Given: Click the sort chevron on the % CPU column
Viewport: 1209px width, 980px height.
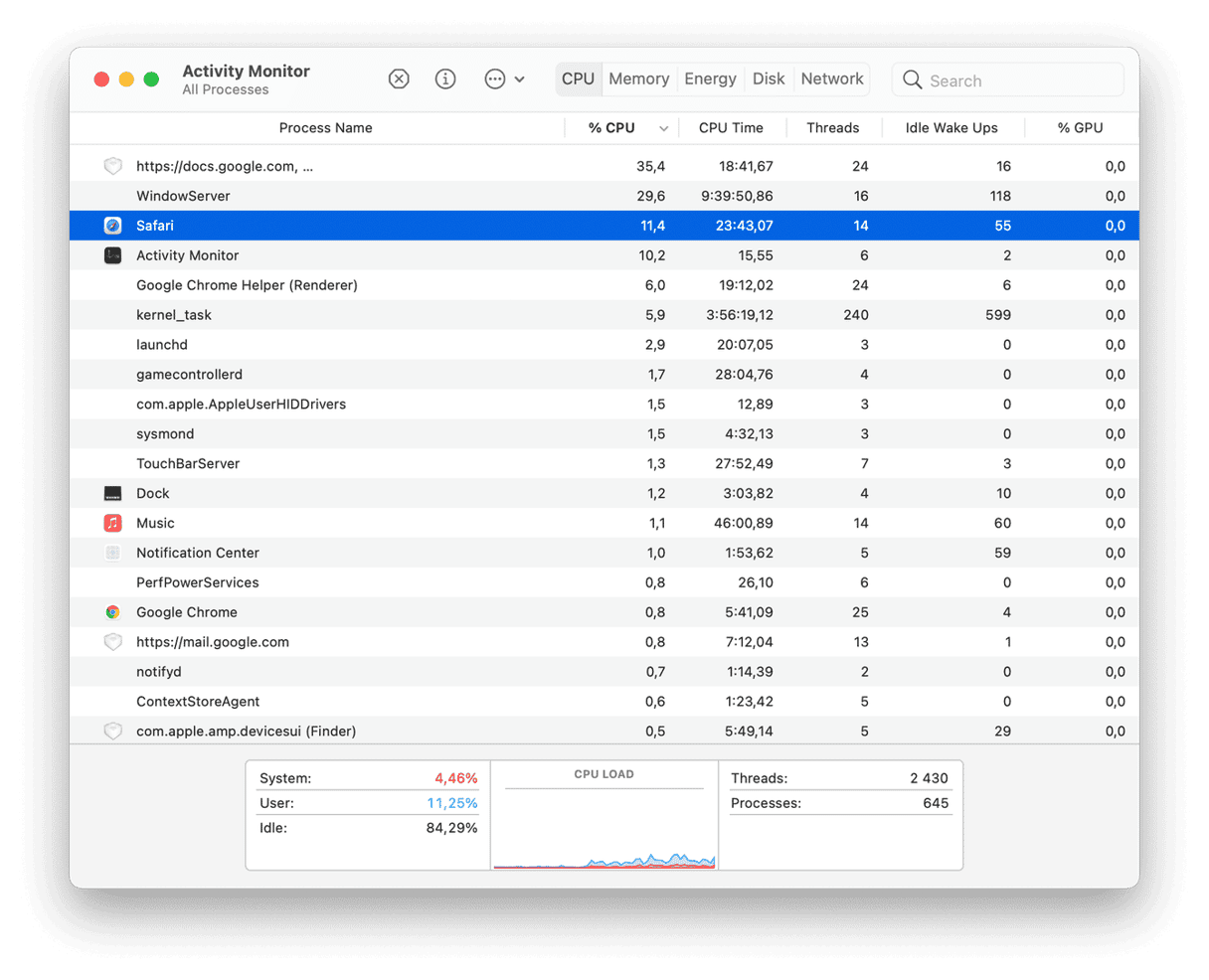Looking at the screenshot, I should tap(663, 127).
